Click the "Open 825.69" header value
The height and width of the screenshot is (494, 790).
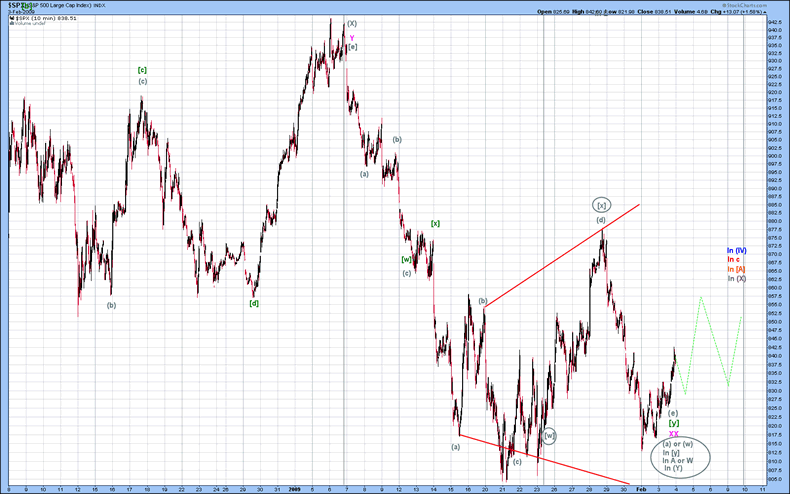(553, 12)
